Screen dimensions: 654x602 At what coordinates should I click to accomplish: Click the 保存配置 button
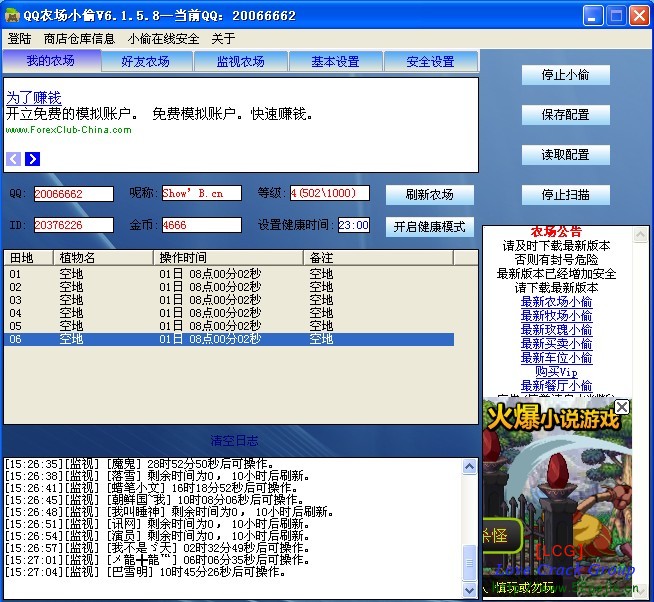click(566, 115)
